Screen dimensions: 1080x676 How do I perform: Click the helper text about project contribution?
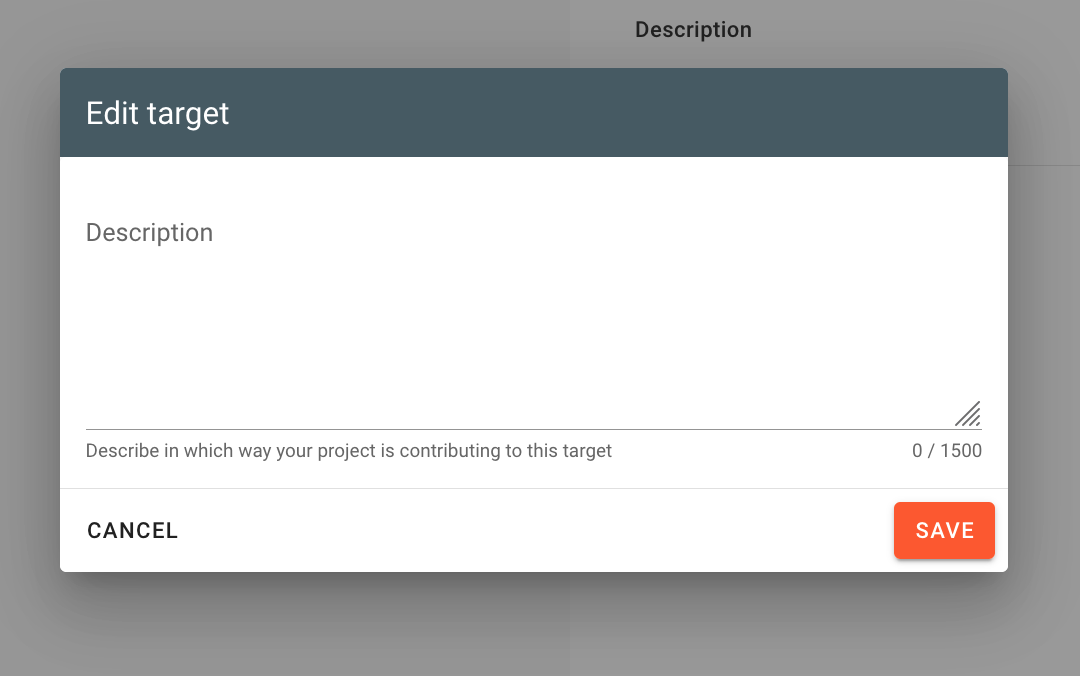click(348, 451)
